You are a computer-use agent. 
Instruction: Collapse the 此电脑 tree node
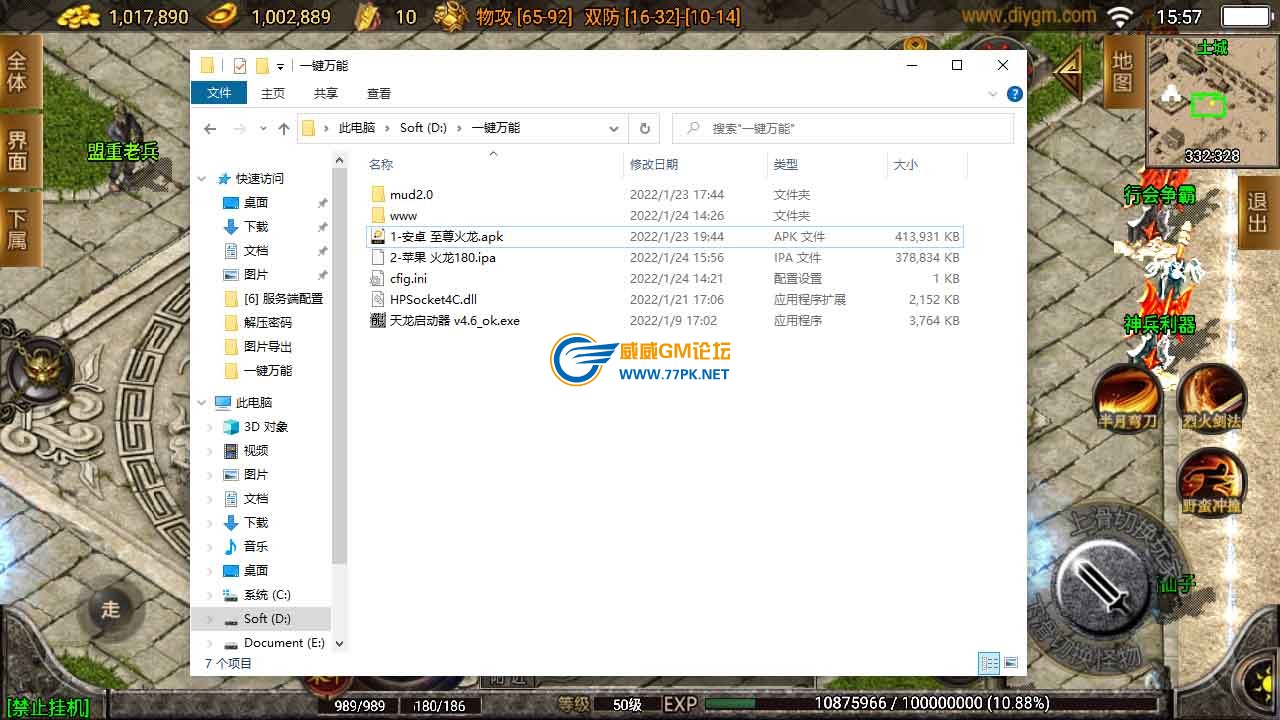pos(202,402)
